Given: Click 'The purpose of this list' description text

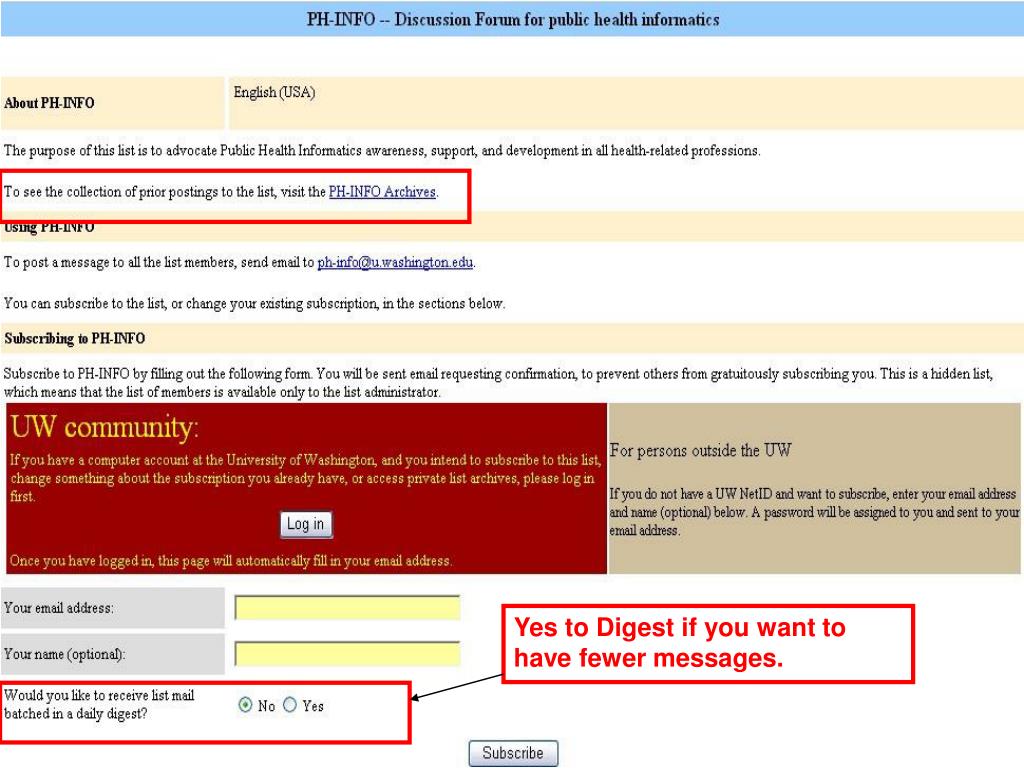Looking at the screenshot, I should point(382,151).
